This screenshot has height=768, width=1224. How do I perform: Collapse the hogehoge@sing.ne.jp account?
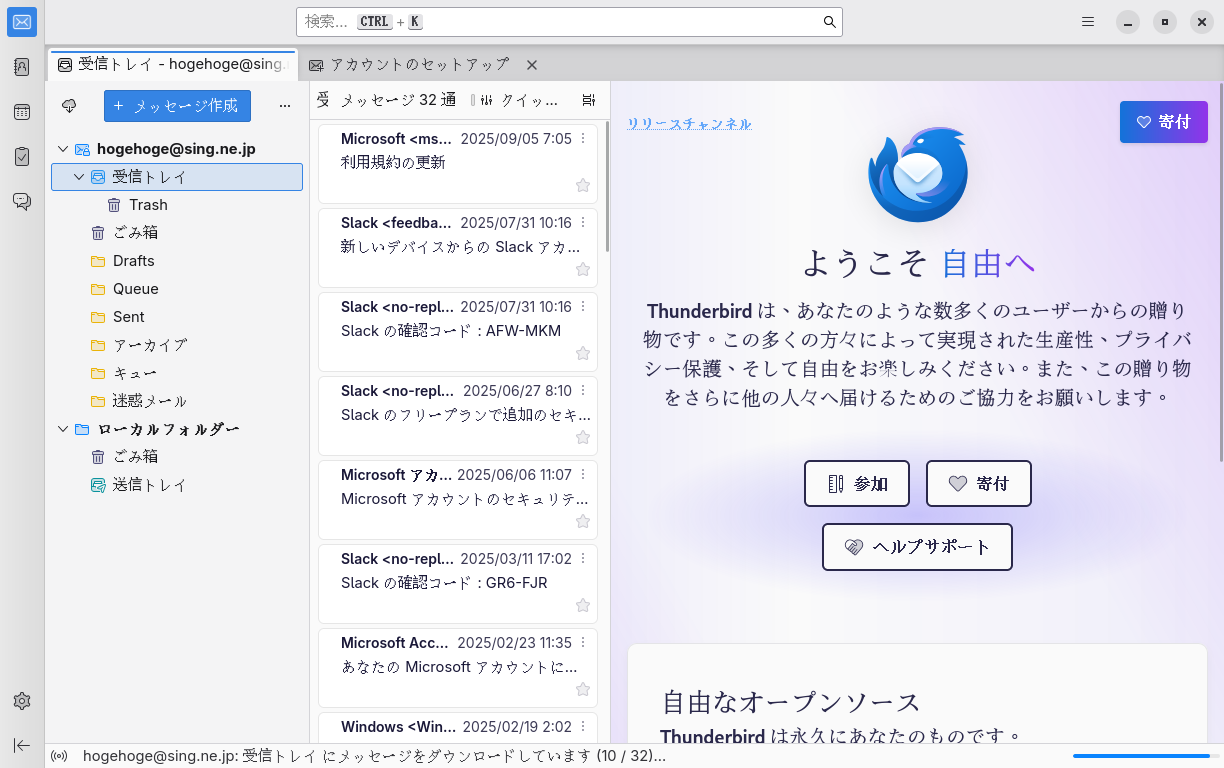pyautogui.click(x=63, y=149)
